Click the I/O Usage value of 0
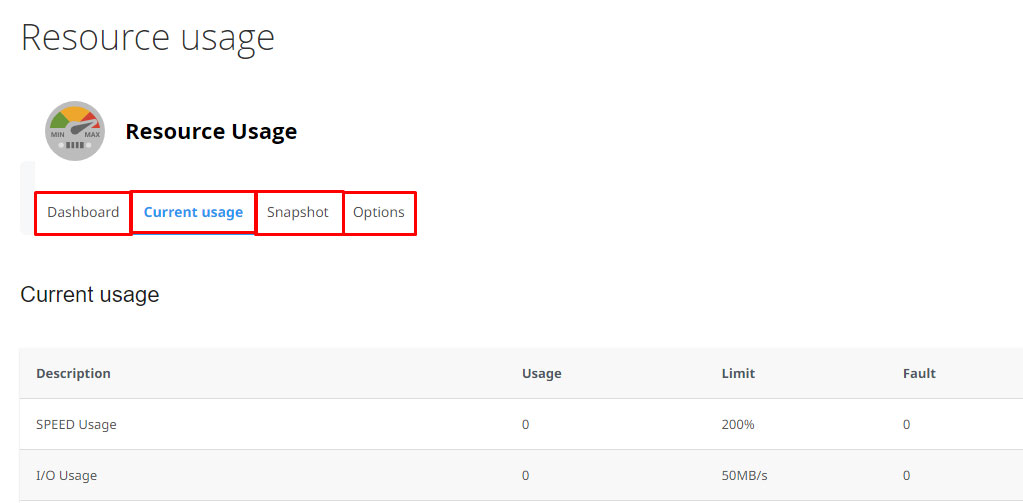Screen dimensions: 1023x503 525,476
